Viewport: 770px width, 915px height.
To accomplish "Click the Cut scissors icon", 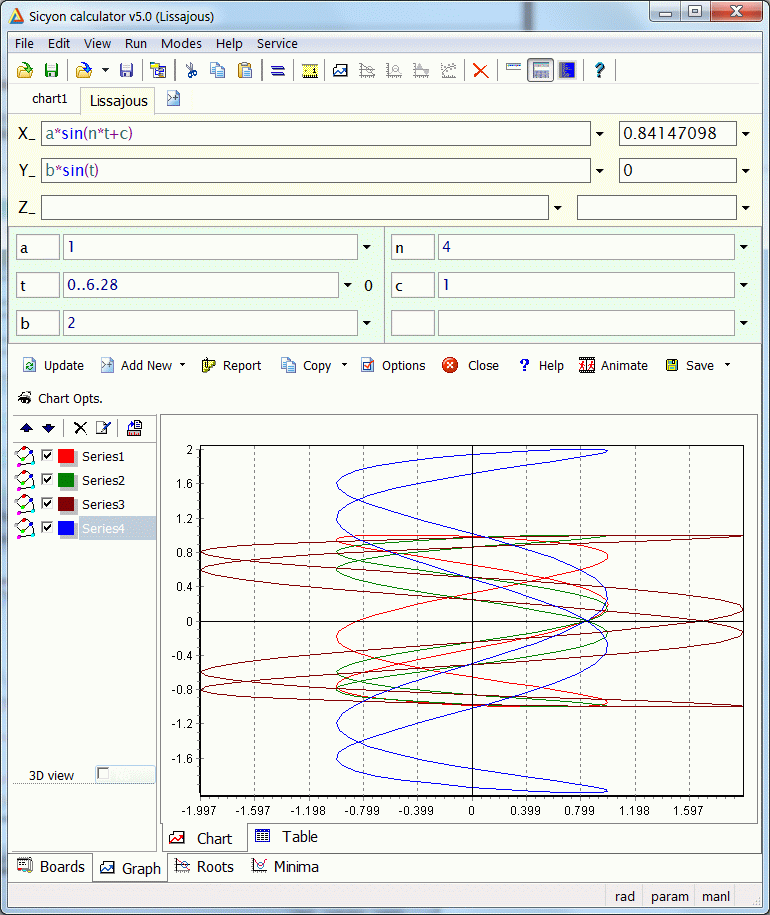I will [191, 71].
